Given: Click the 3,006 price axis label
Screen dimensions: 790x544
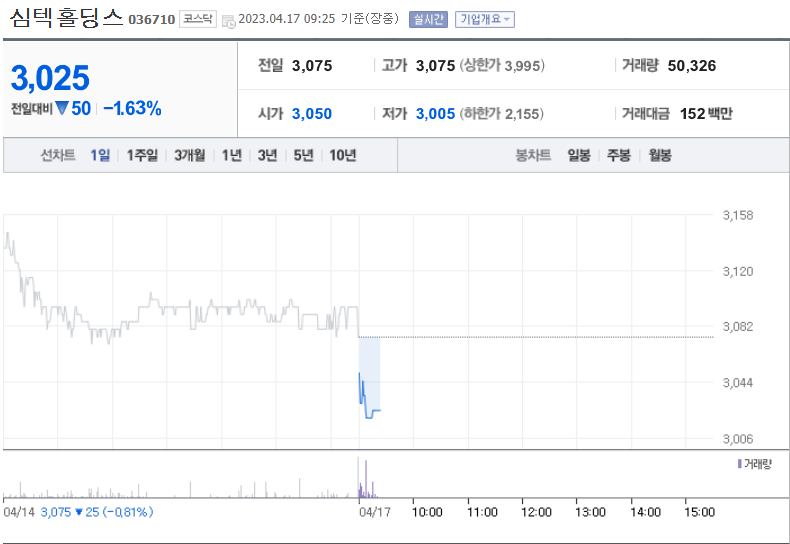Looking at the screenshot, I should pyautogui.click(x=738, y=439).
